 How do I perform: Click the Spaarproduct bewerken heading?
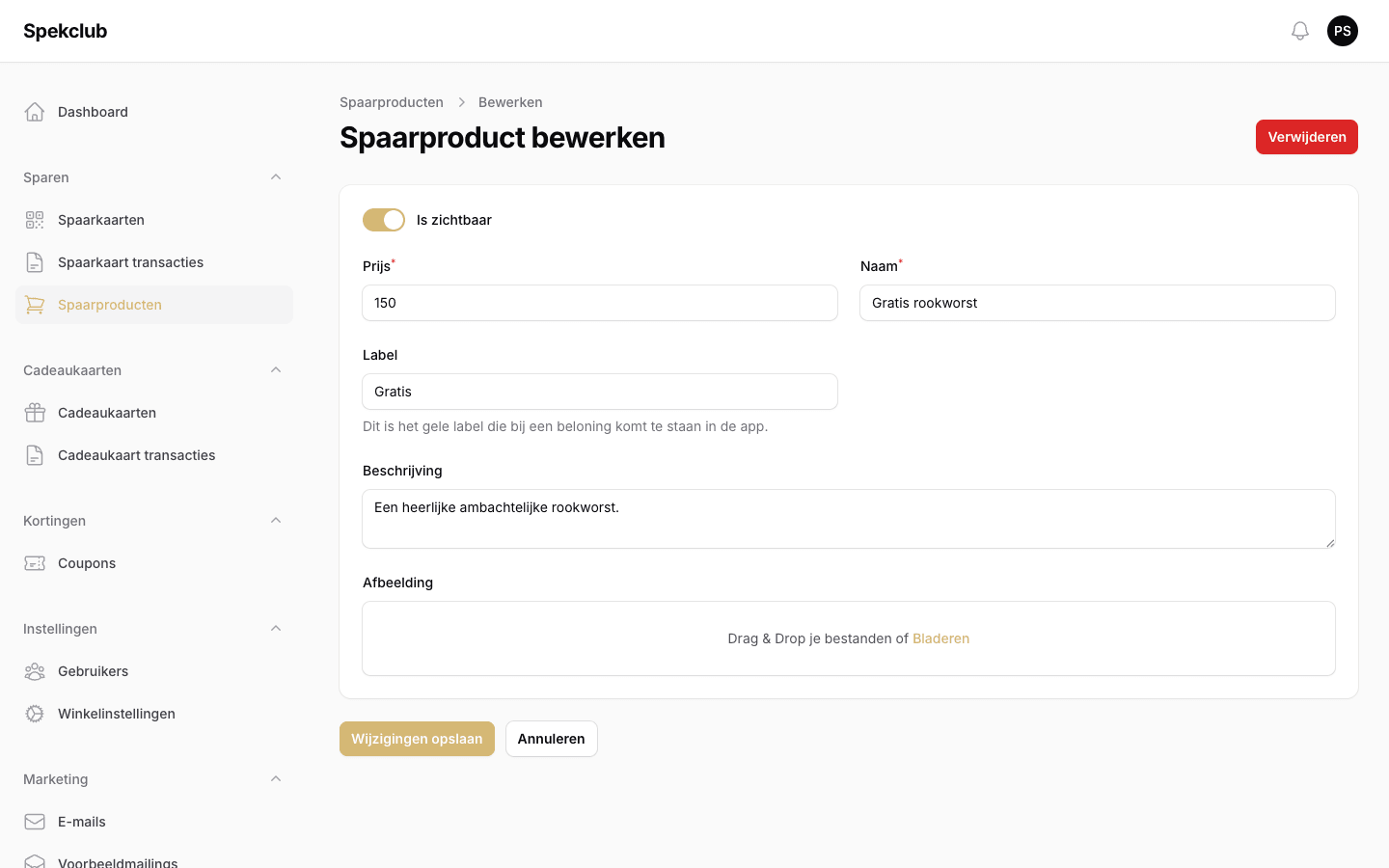tap(503, 138)
